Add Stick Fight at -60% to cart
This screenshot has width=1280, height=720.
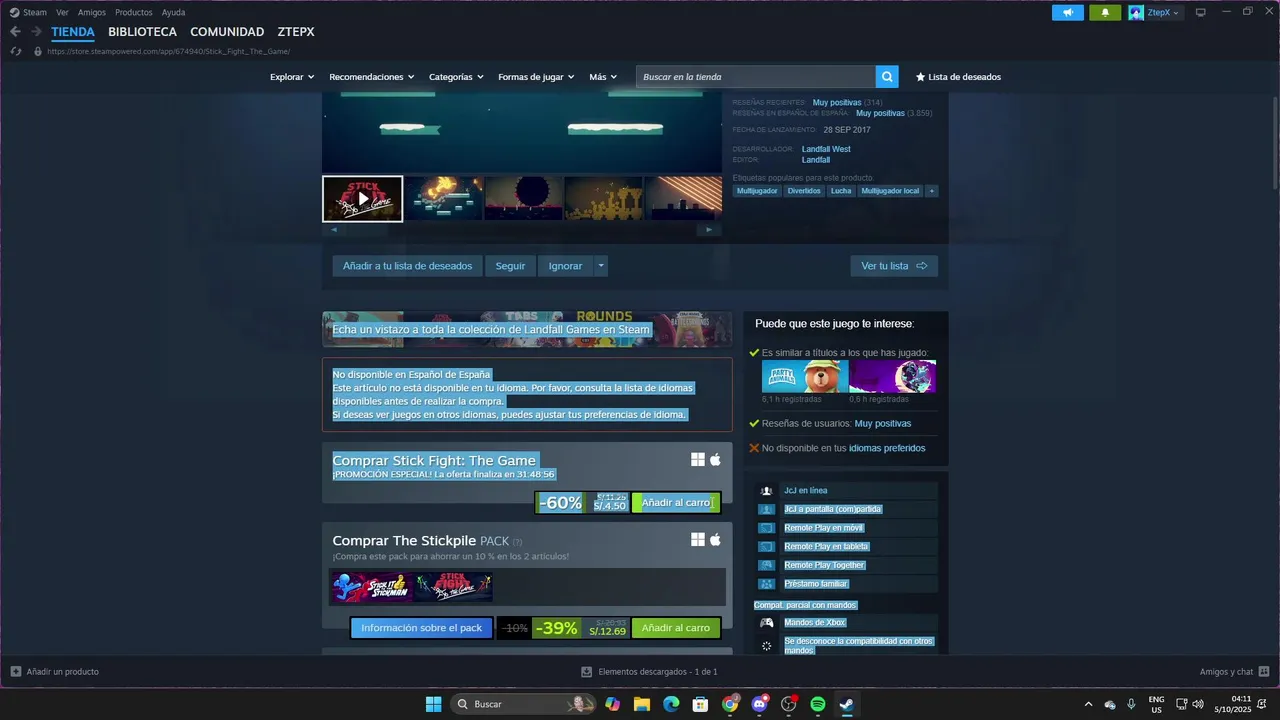coord(676,503)
